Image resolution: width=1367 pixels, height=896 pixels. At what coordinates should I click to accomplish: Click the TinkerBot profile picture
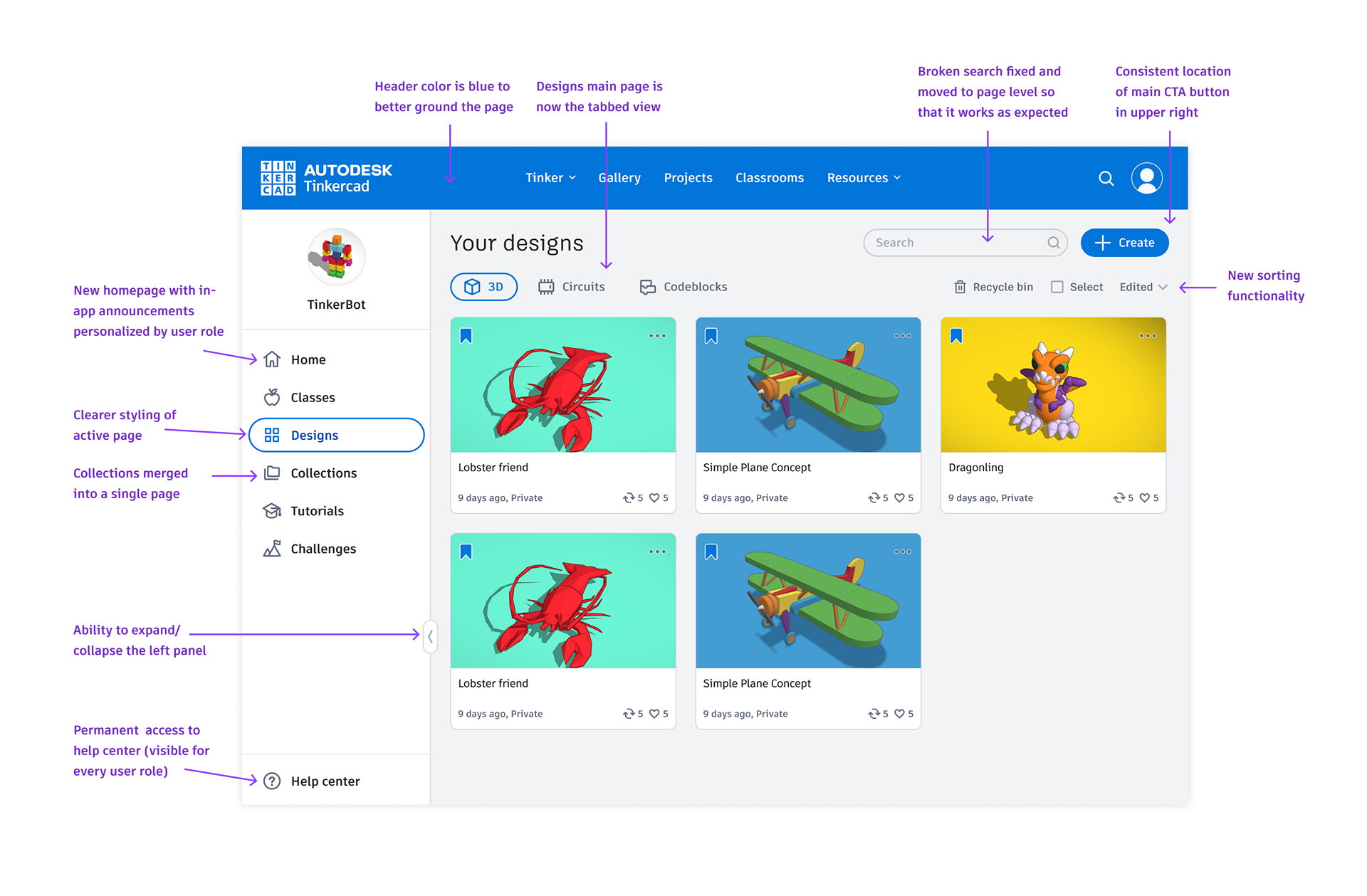coord(336,257)
